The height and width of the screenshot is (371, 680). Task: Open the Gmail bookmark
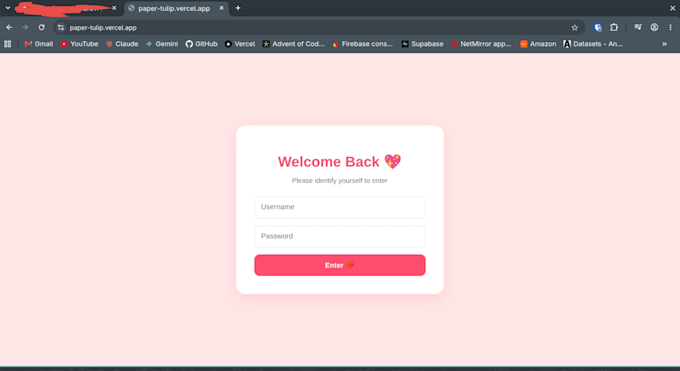pyautogui.click(x=39, y=44)
